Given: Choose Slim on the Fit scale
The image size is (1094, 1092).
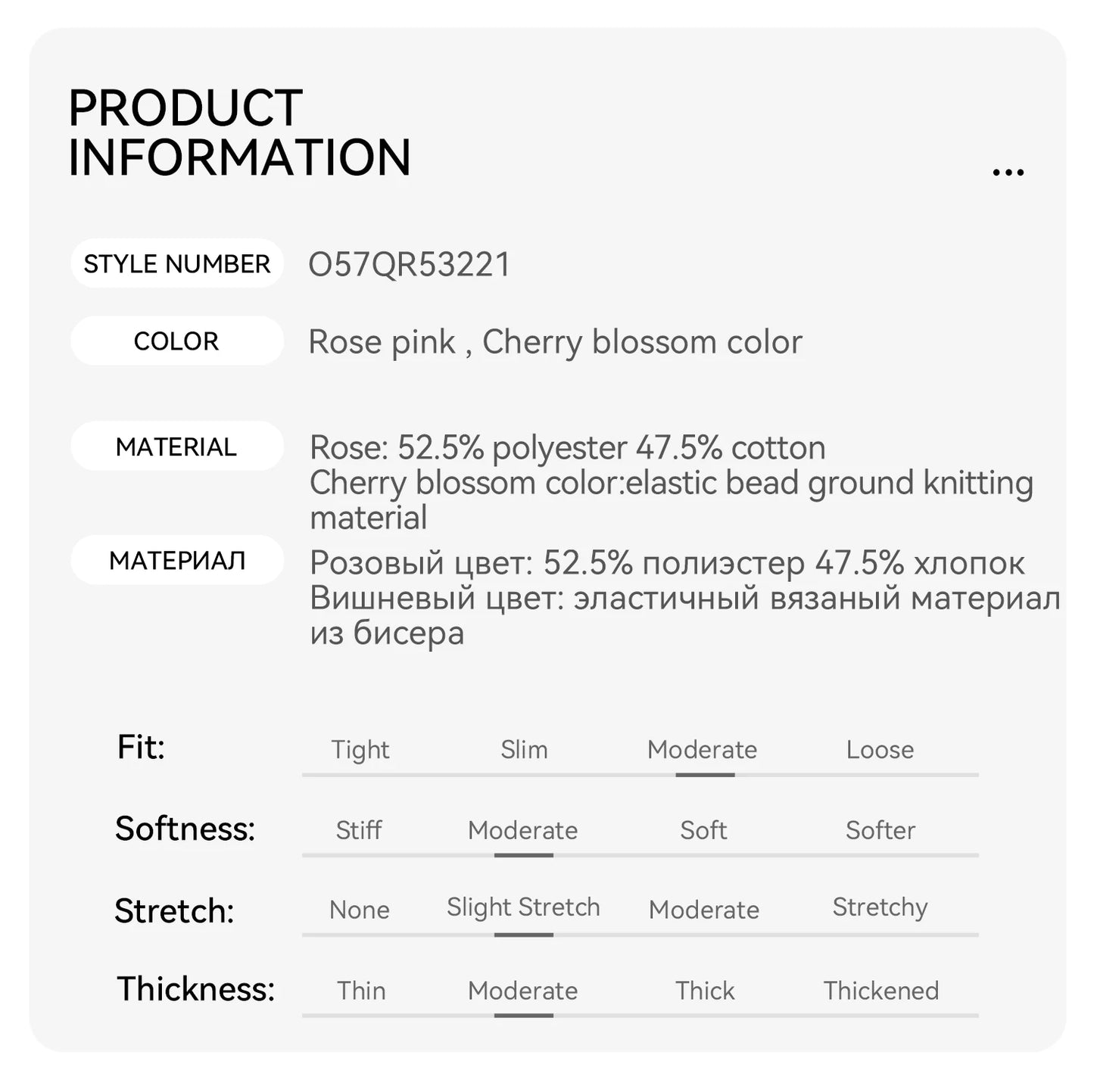Looking at the screenshot, I should [x=524, y=749].
